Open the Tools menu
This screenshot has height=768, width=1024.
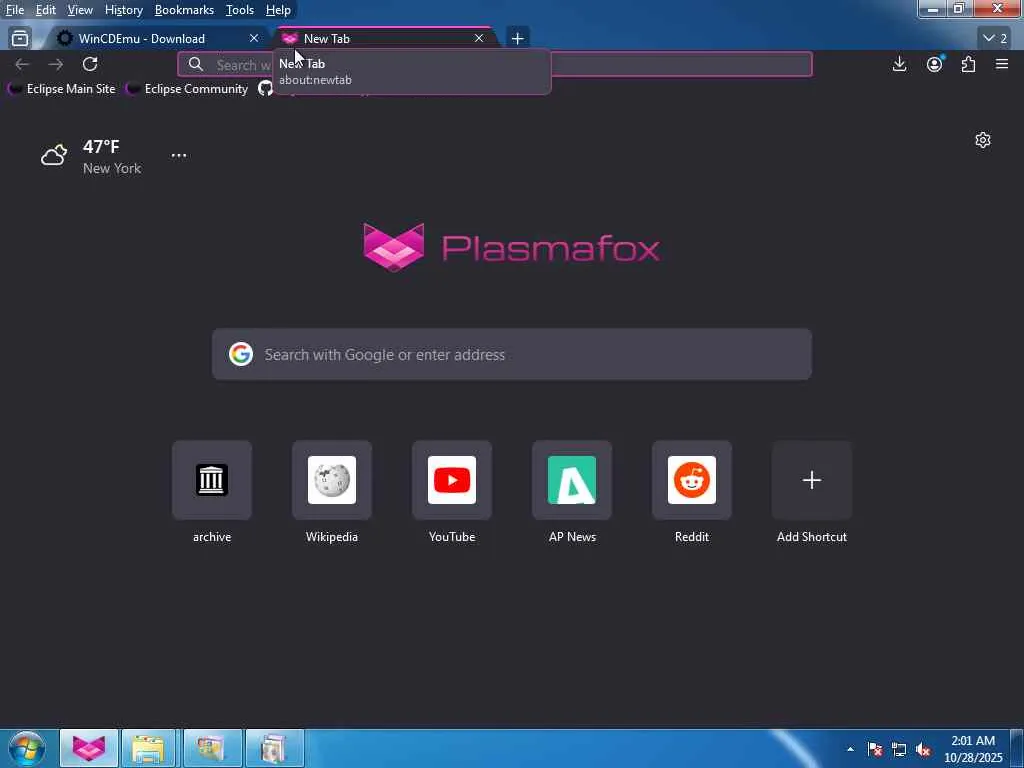click(x=240, y=10)
